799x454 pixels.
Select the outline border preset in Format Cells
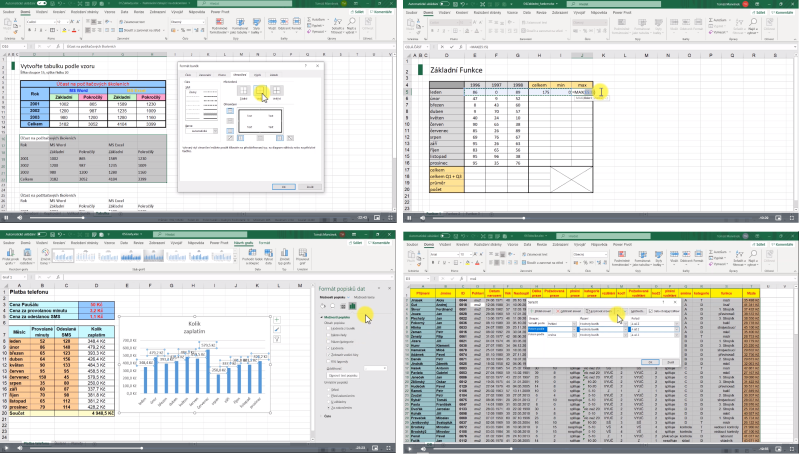260,90
